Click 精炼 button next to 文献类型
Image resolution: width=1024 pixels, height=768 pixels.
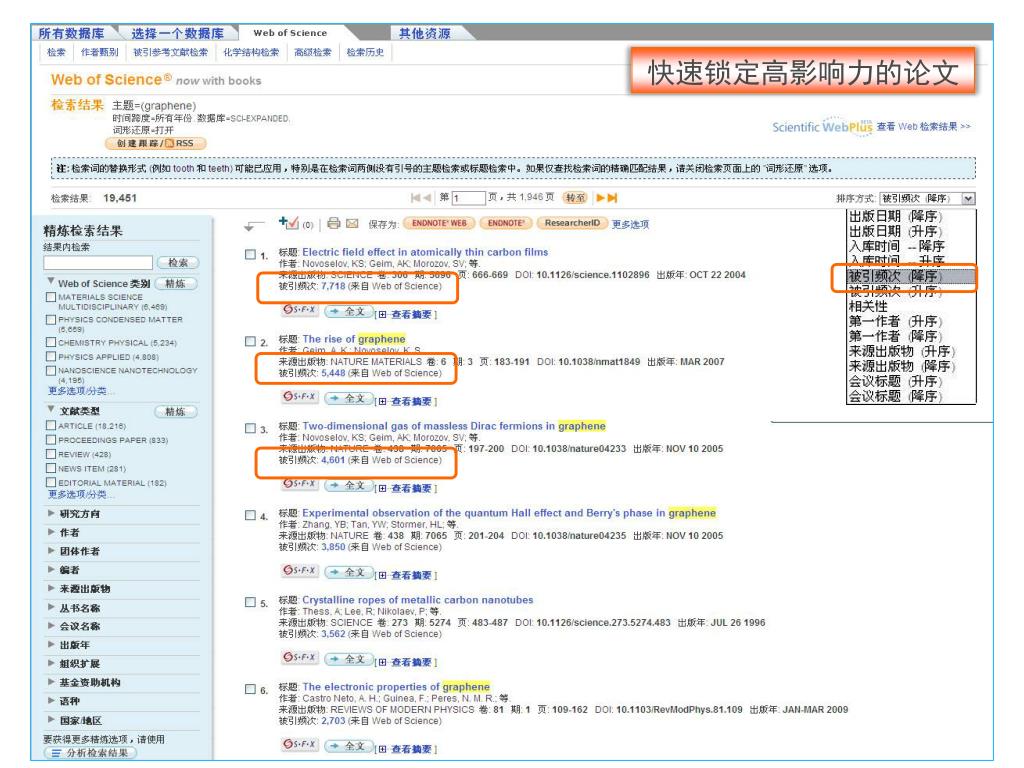pyautogui.click(x=176, y=411)
